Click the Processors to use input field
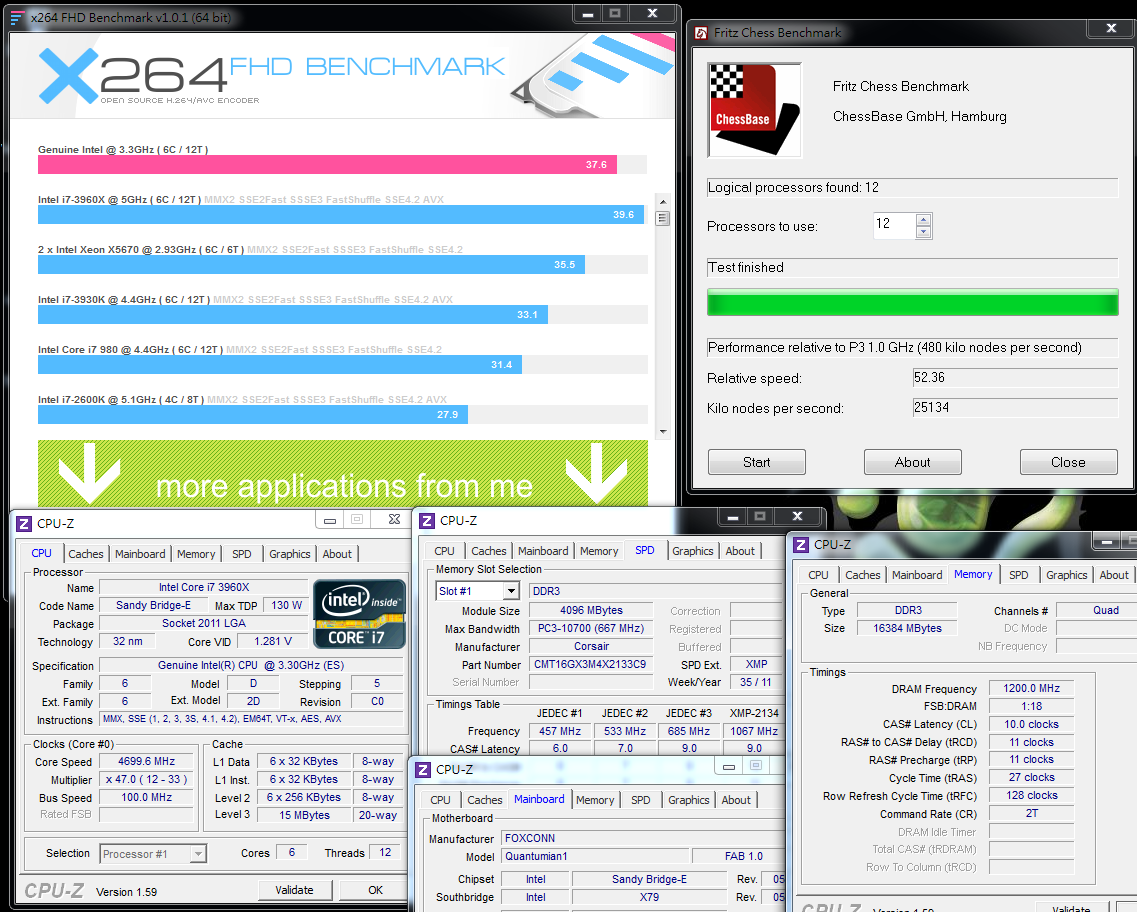This screenshot has height=912, width=1137. click(894, 225)
